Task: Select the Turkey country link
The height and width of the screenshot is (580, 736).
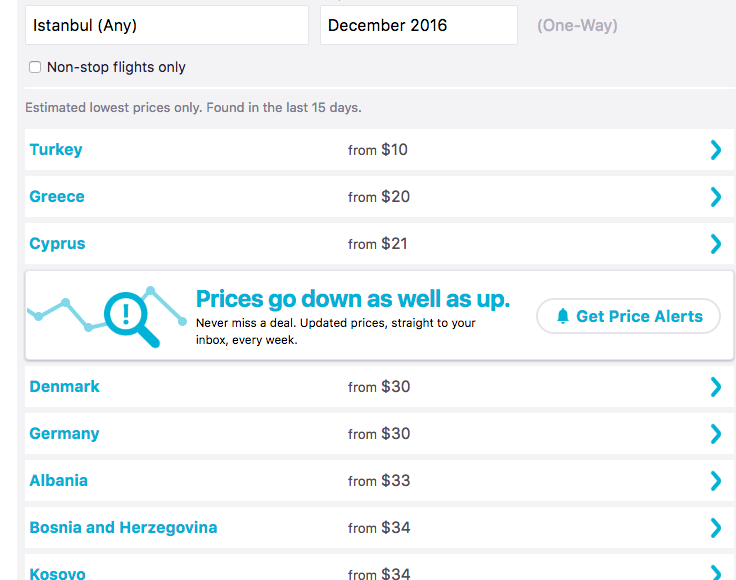Action: pos(56,150)
